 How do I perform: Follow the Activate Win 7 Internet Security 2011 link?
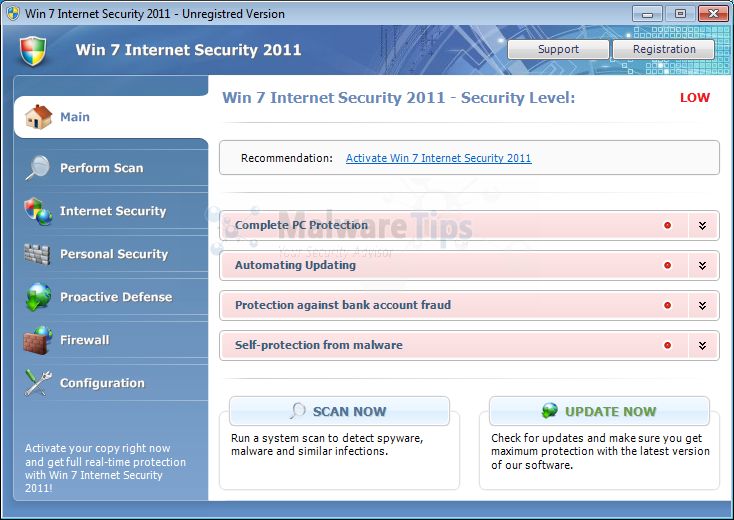point(438,158)
